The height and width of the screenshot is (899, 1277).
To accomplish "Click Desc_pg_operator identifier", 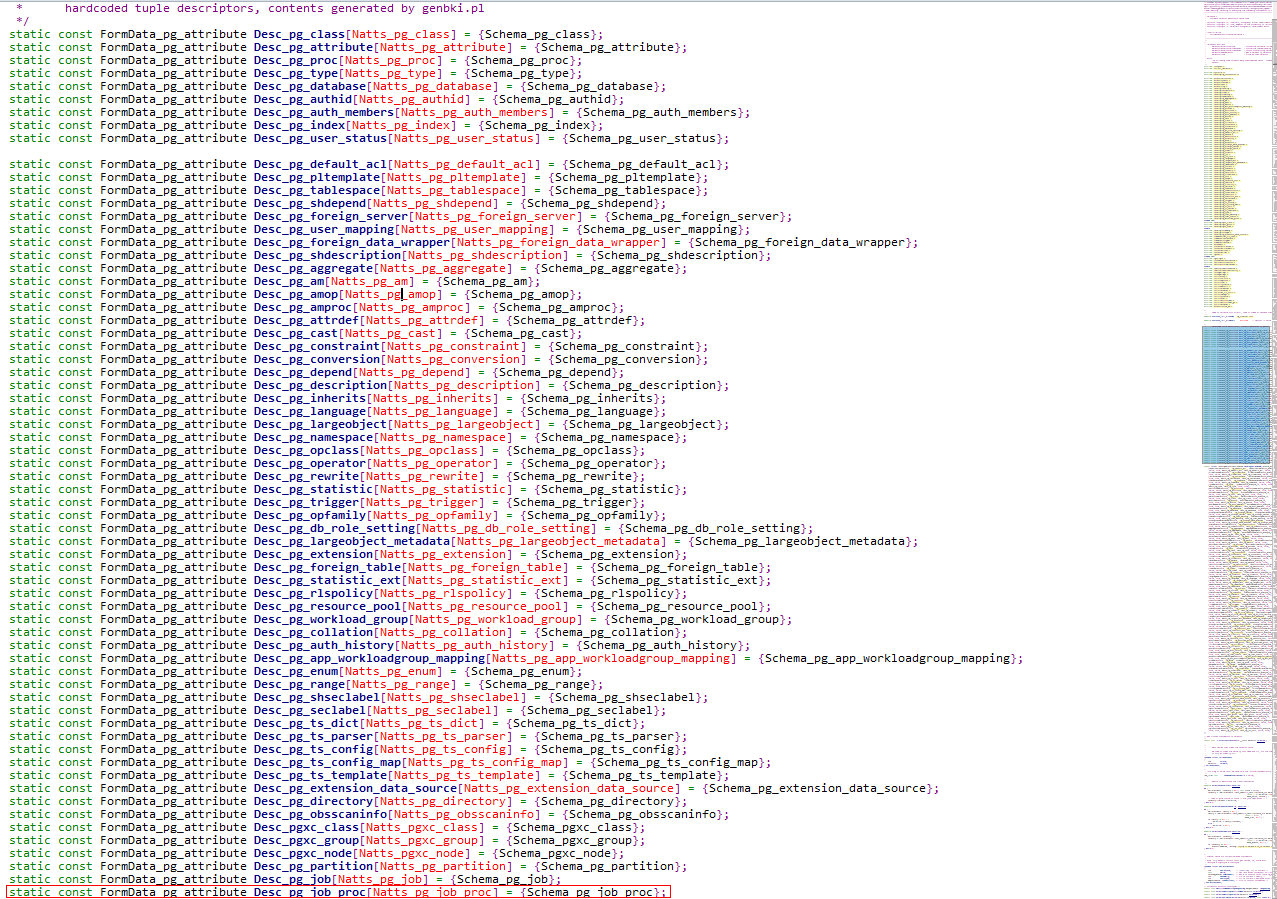I will 310,463.
